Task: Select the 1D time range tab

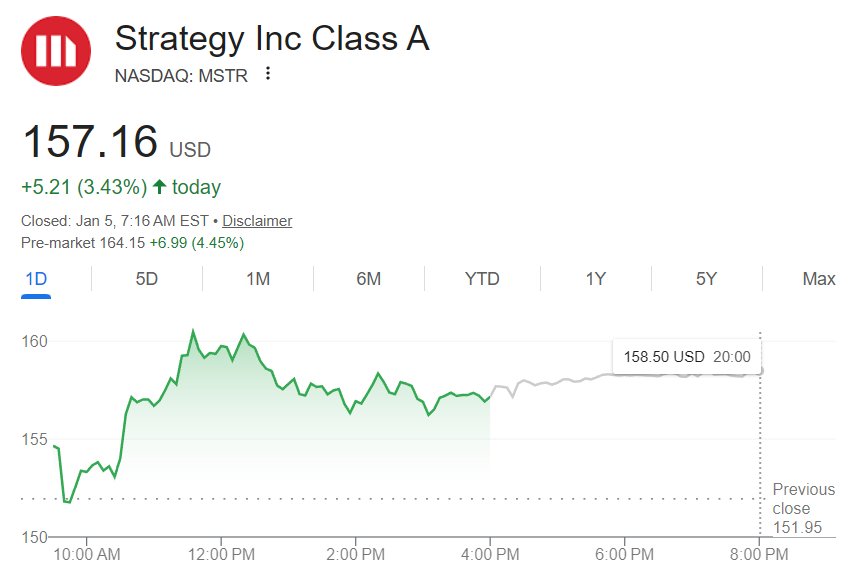Action: click(36, 279)
